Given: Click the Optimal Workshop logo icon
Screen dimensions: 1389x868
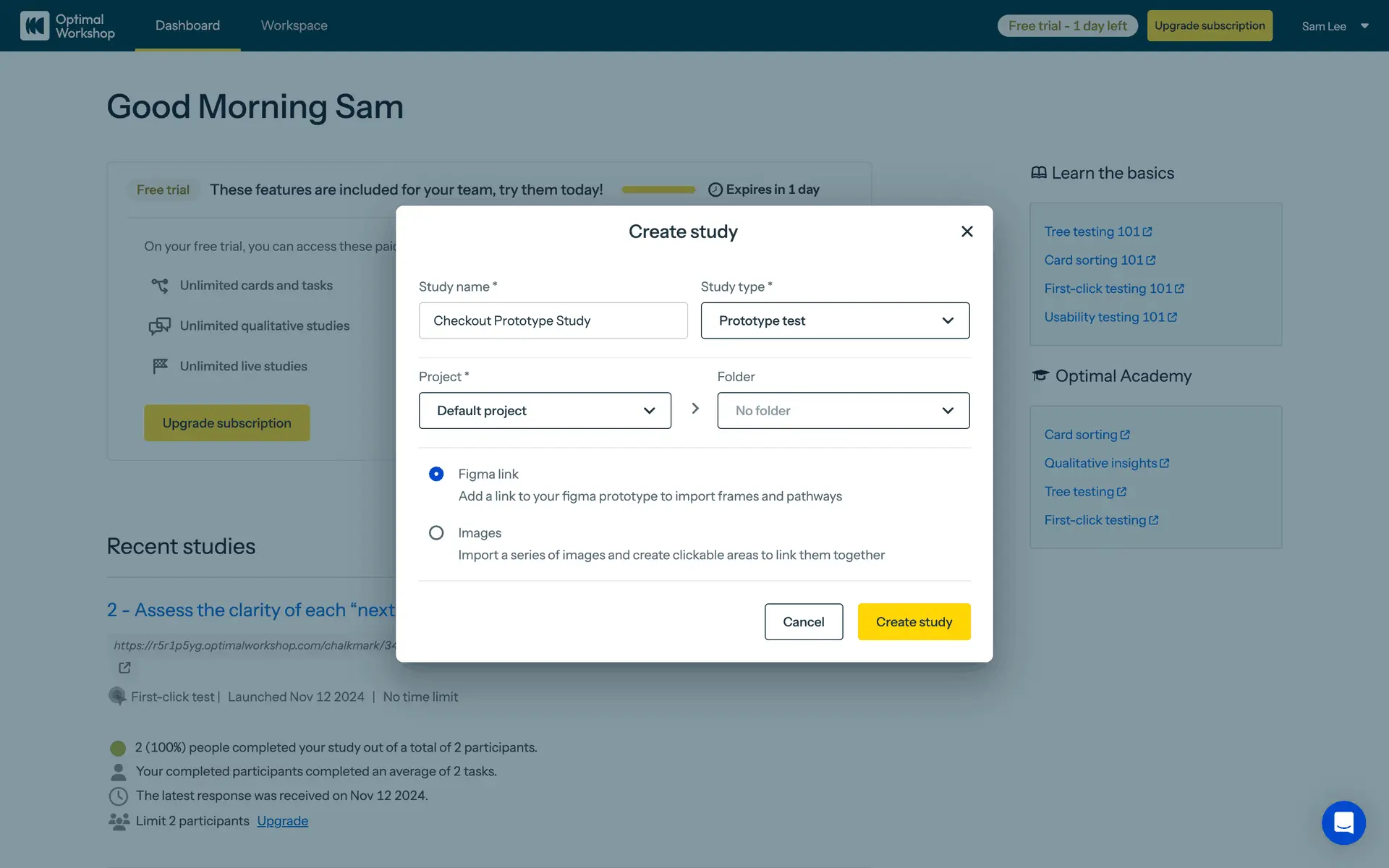Looking at the screenshot, I should 34,25.
